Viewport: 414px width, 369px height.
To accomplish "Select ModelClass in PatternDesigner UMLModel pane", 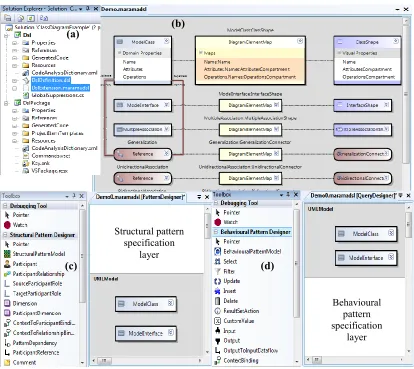I will pos(145,304).
